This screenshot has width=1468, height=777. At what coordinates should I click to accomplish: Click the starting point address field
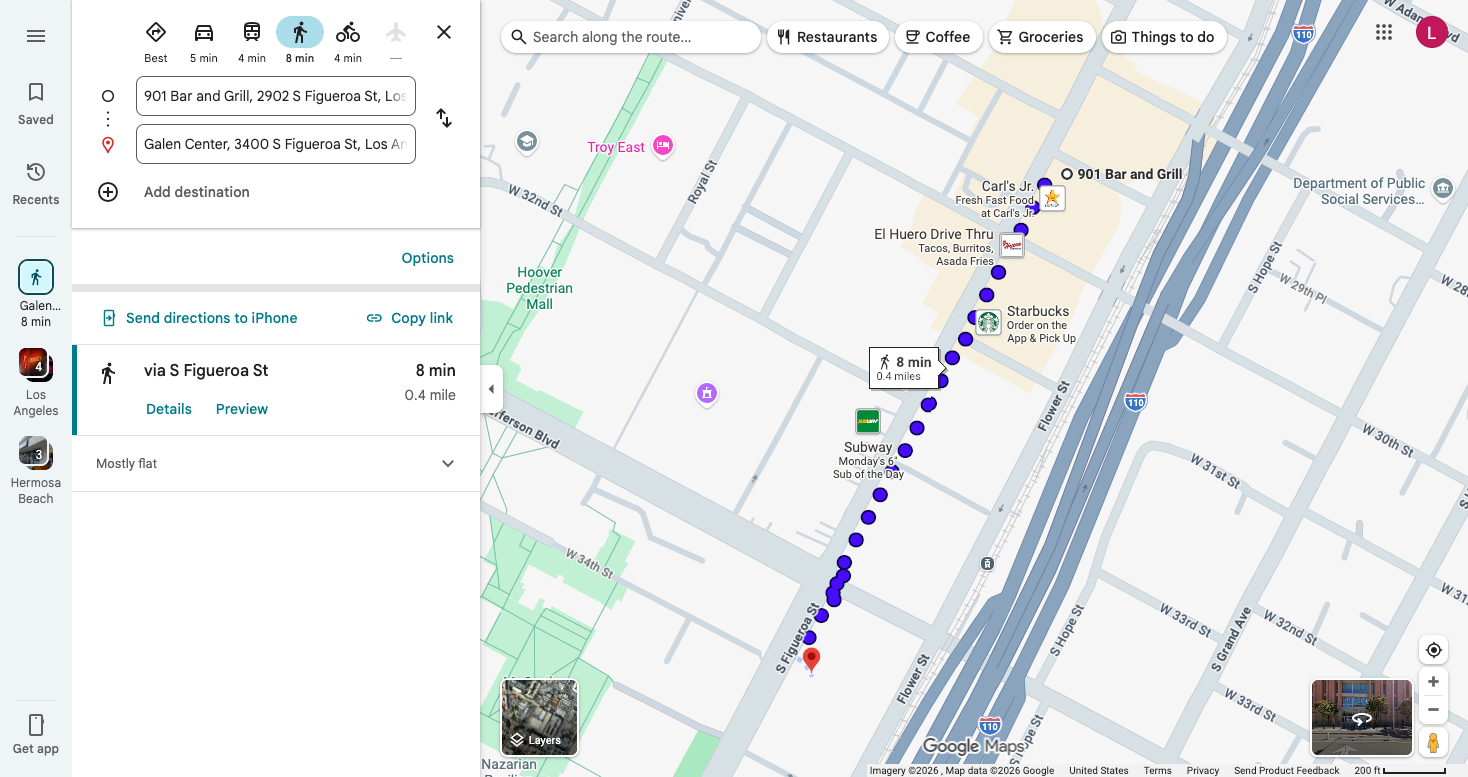(x=275, y=96)
